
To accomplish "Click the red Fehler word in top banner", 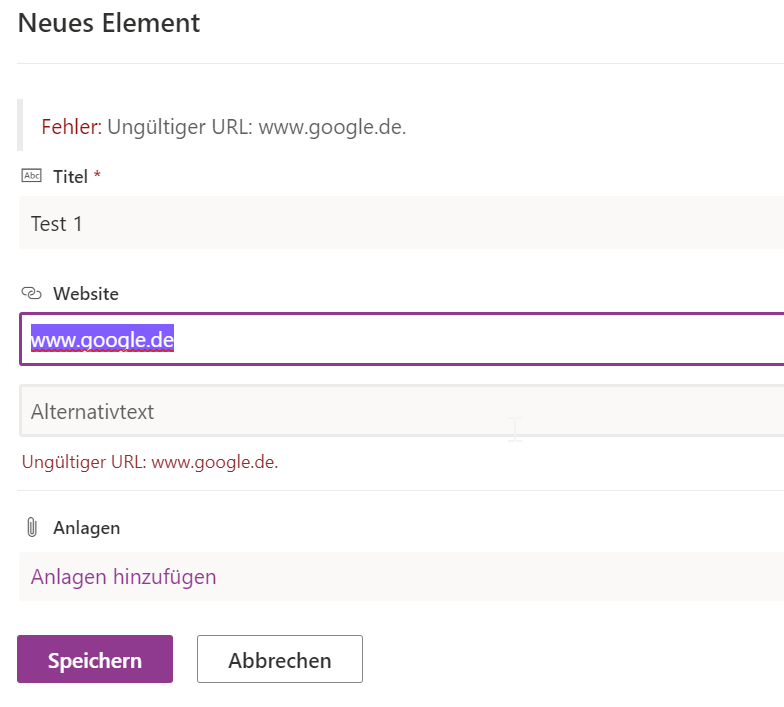I will pos(71,127).
